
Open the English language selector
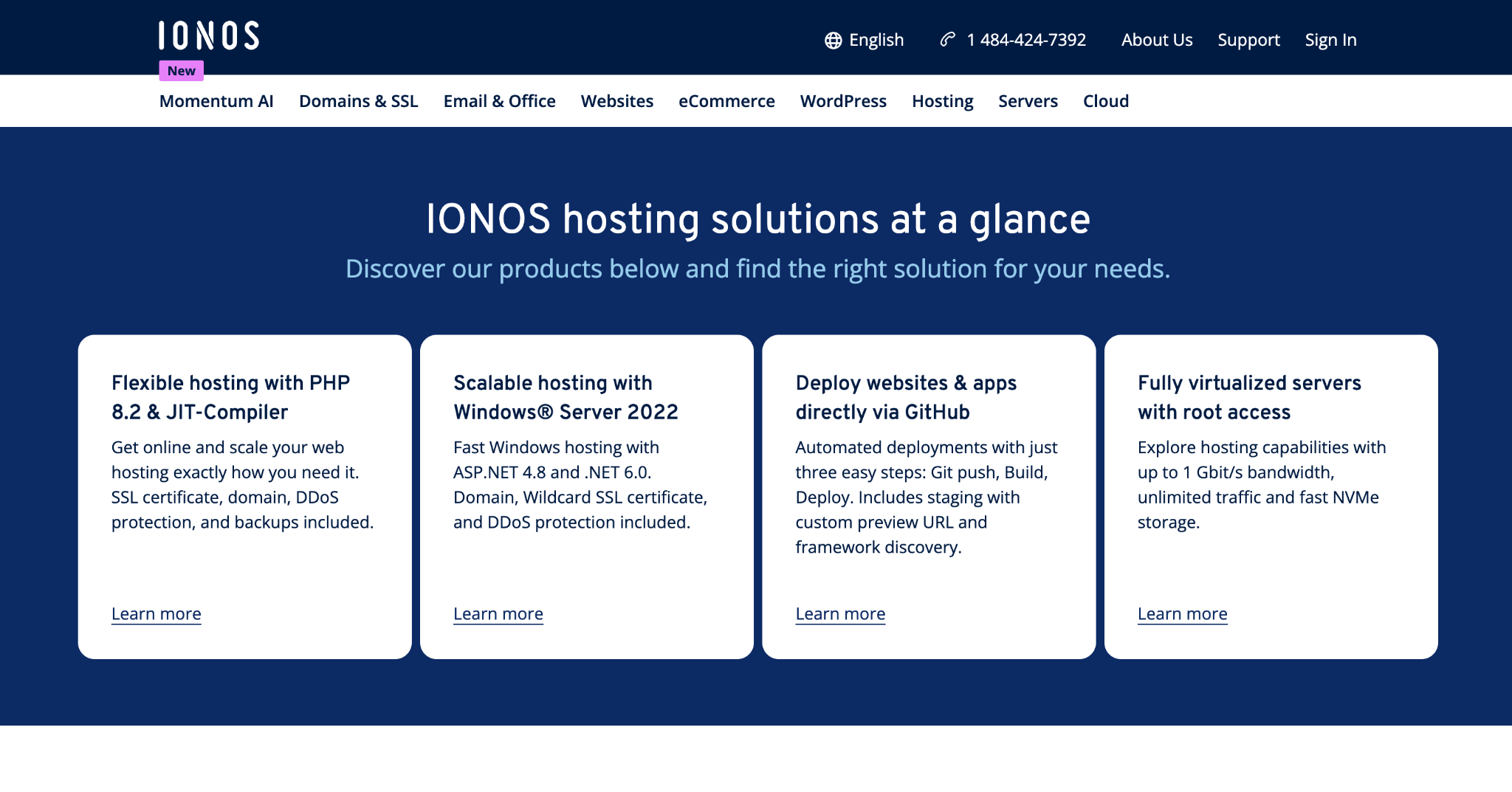(x=865, y=40)
